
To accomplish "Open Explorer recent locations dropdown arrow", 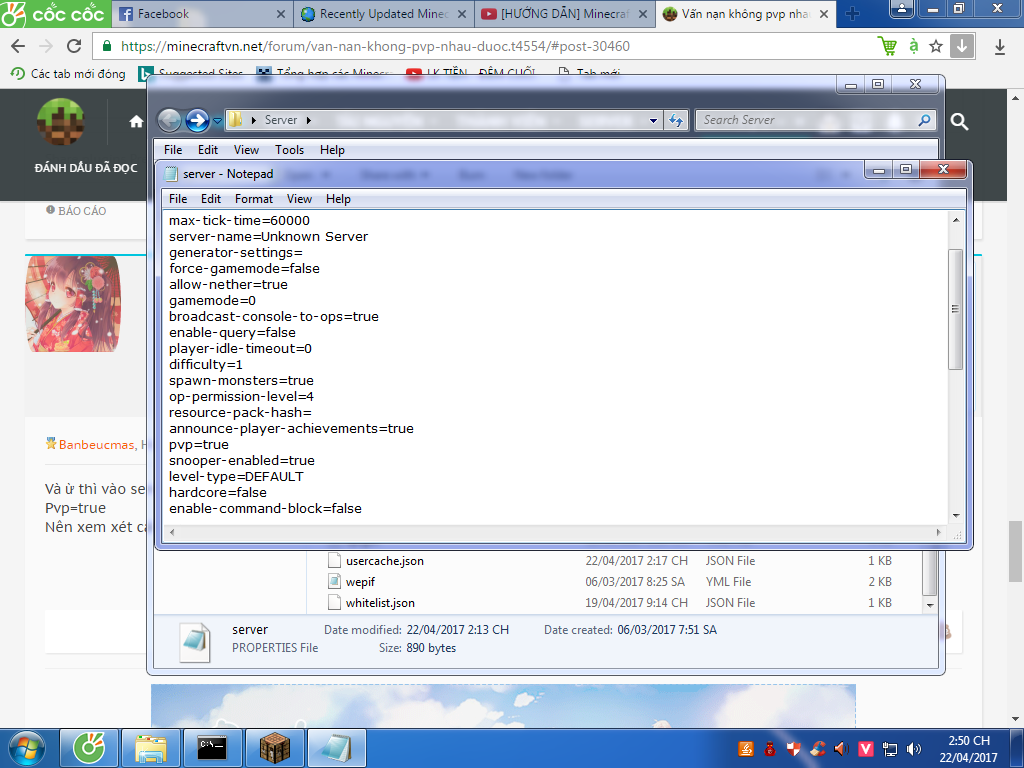I will click(217, 121).
